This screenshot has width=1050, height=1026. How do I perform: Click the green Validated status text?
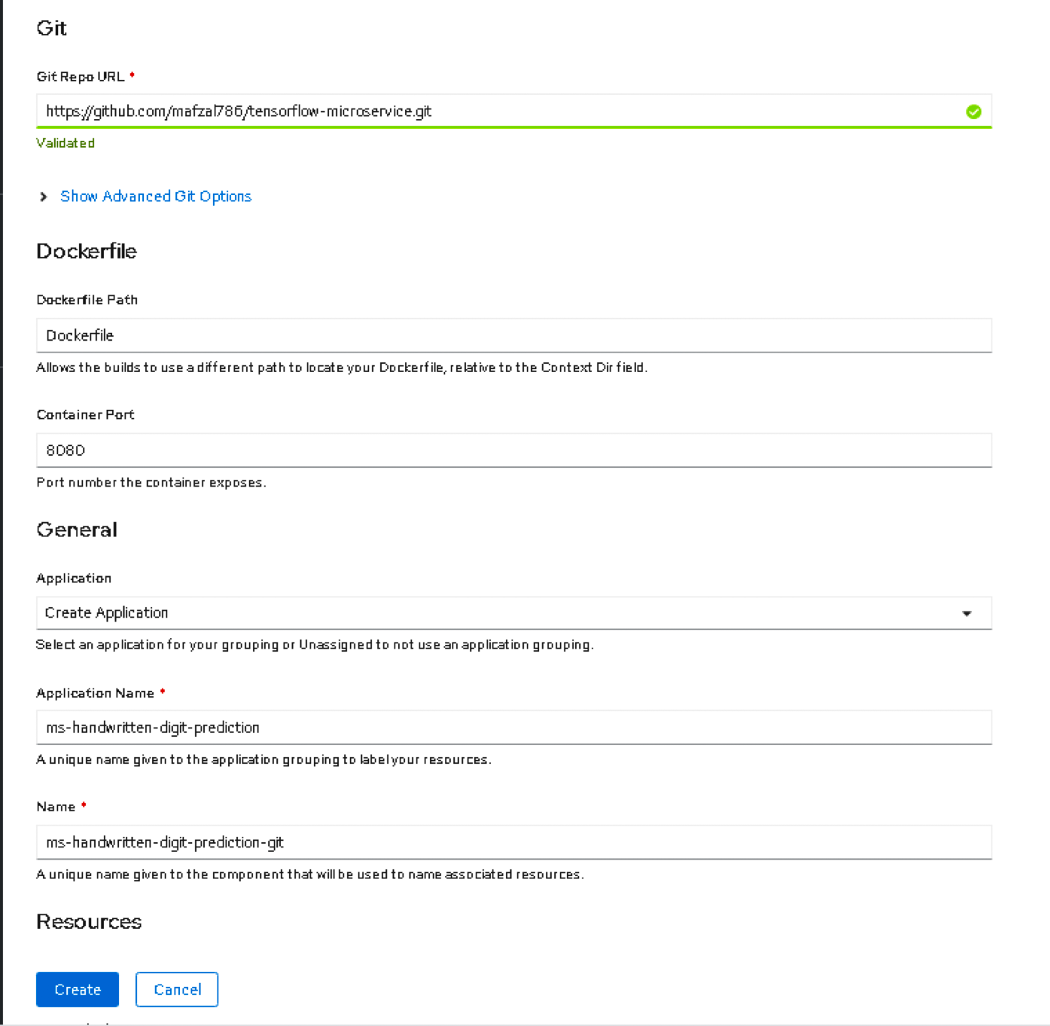coord(66,143)
